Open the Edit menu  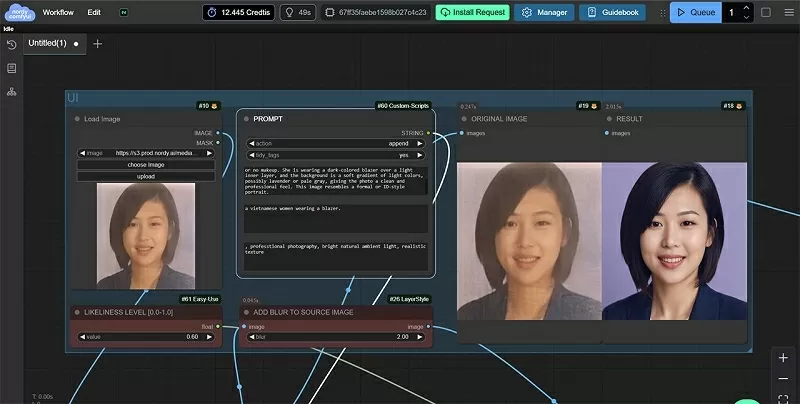click(x=94, y=12)
